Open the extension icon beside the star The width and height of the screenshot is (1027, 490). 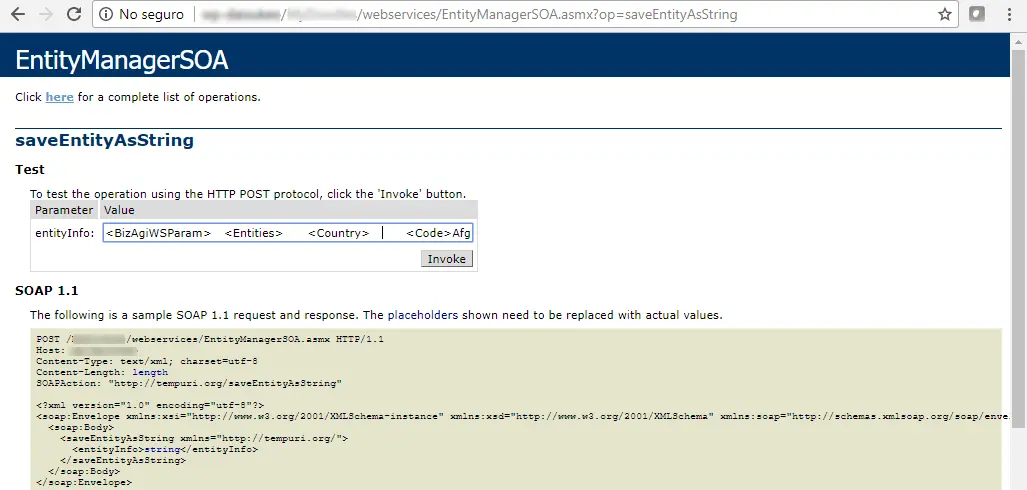977,14
